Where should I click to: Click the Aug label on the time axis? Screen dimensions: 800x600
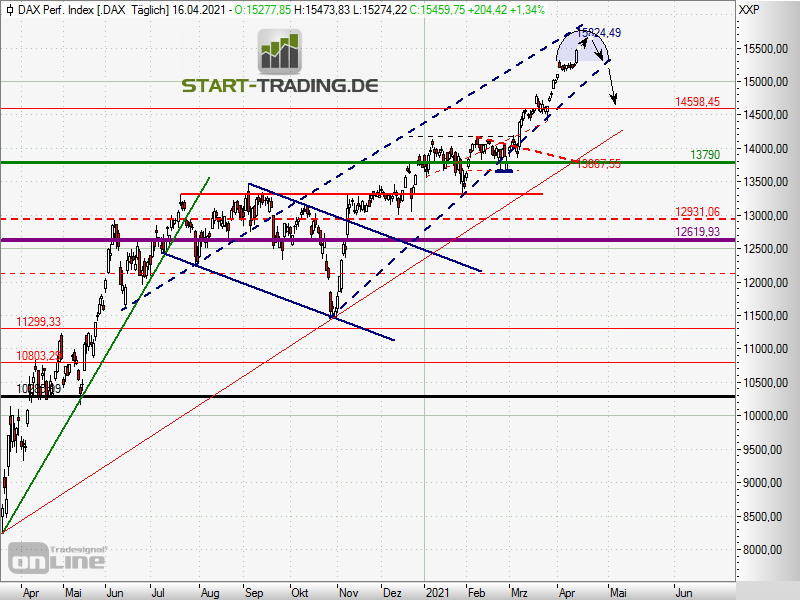(x=210, y=592)
